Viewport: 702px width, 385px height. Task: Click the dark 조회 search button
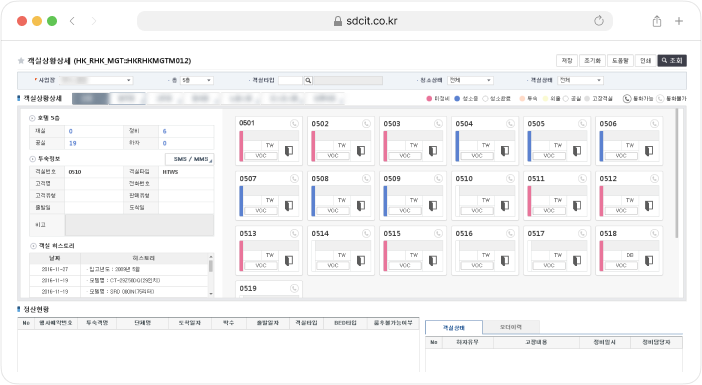(x=672, y=60)
